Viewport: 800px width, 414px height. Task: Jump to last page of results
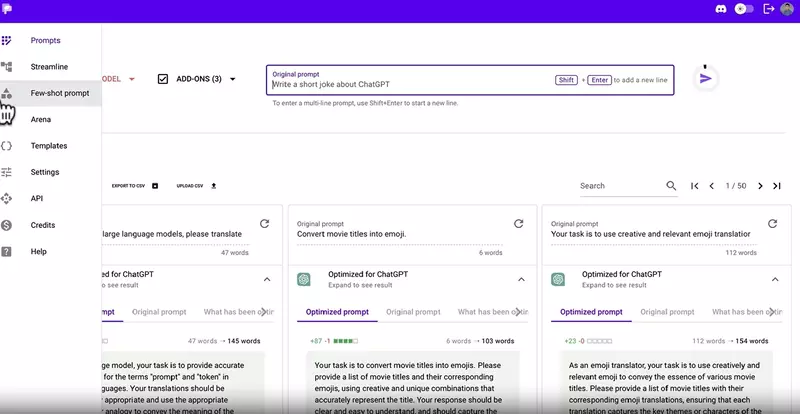(x=777, y=186)
